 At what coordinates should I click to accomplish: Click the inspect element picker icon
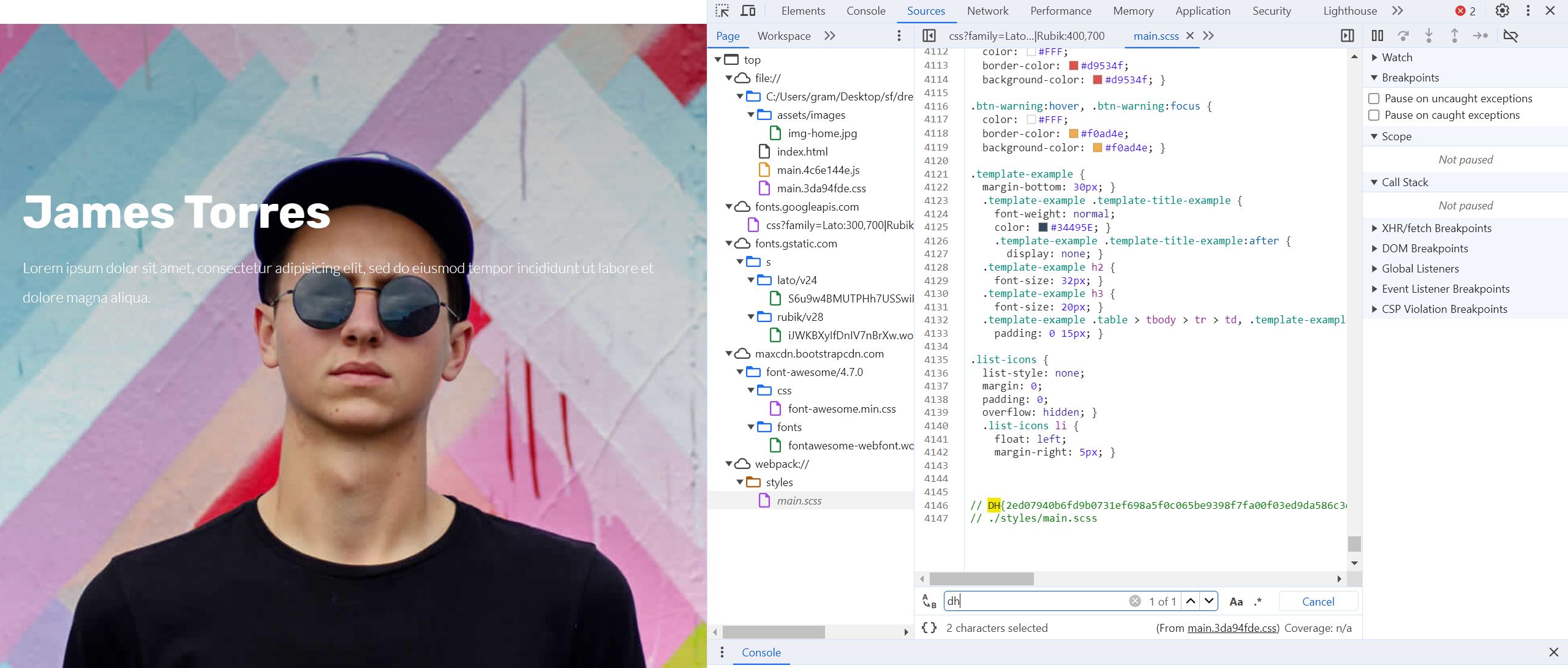[722, 10]
